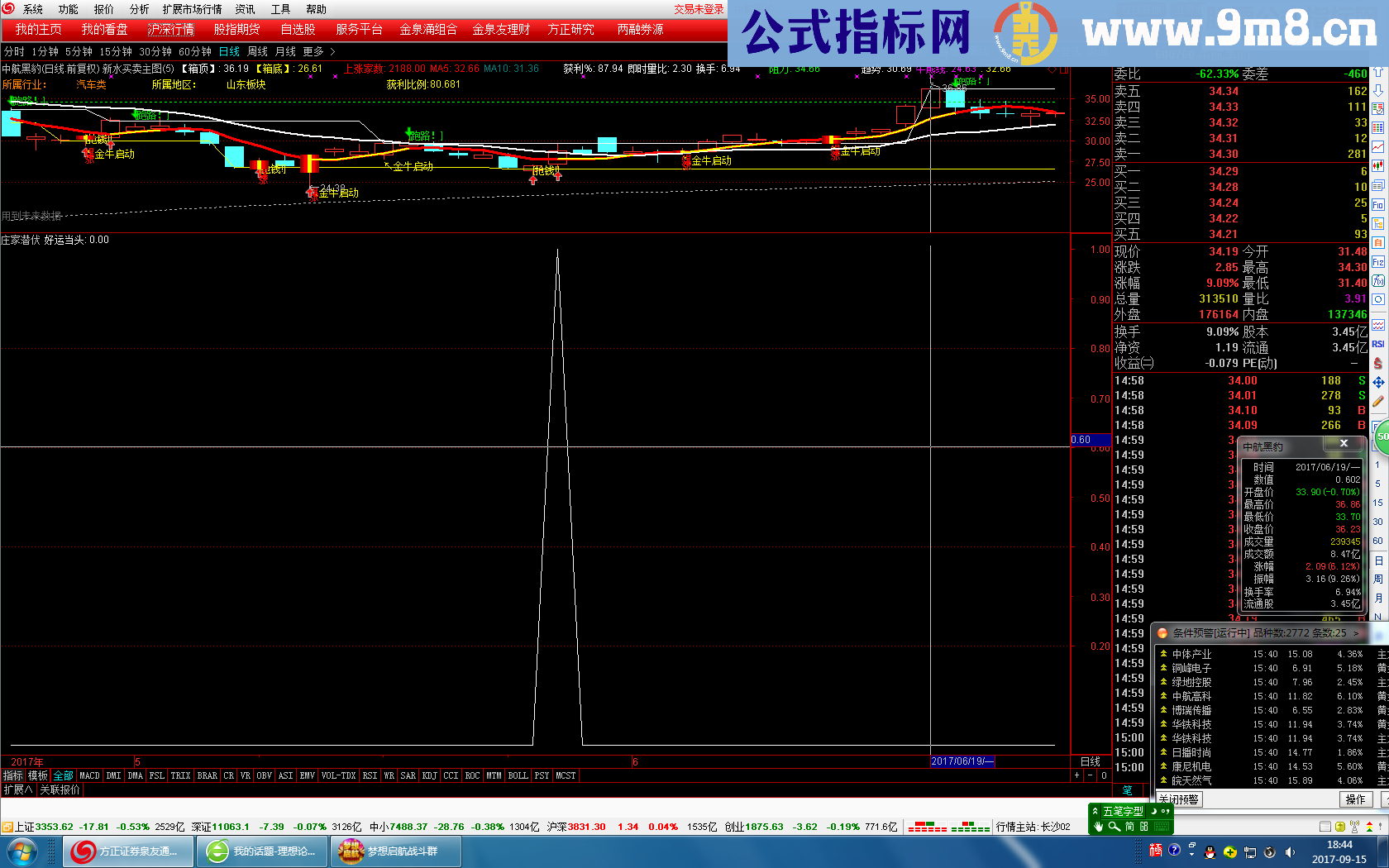
Task: Switch to 自选股 tab
Action: 298,29
